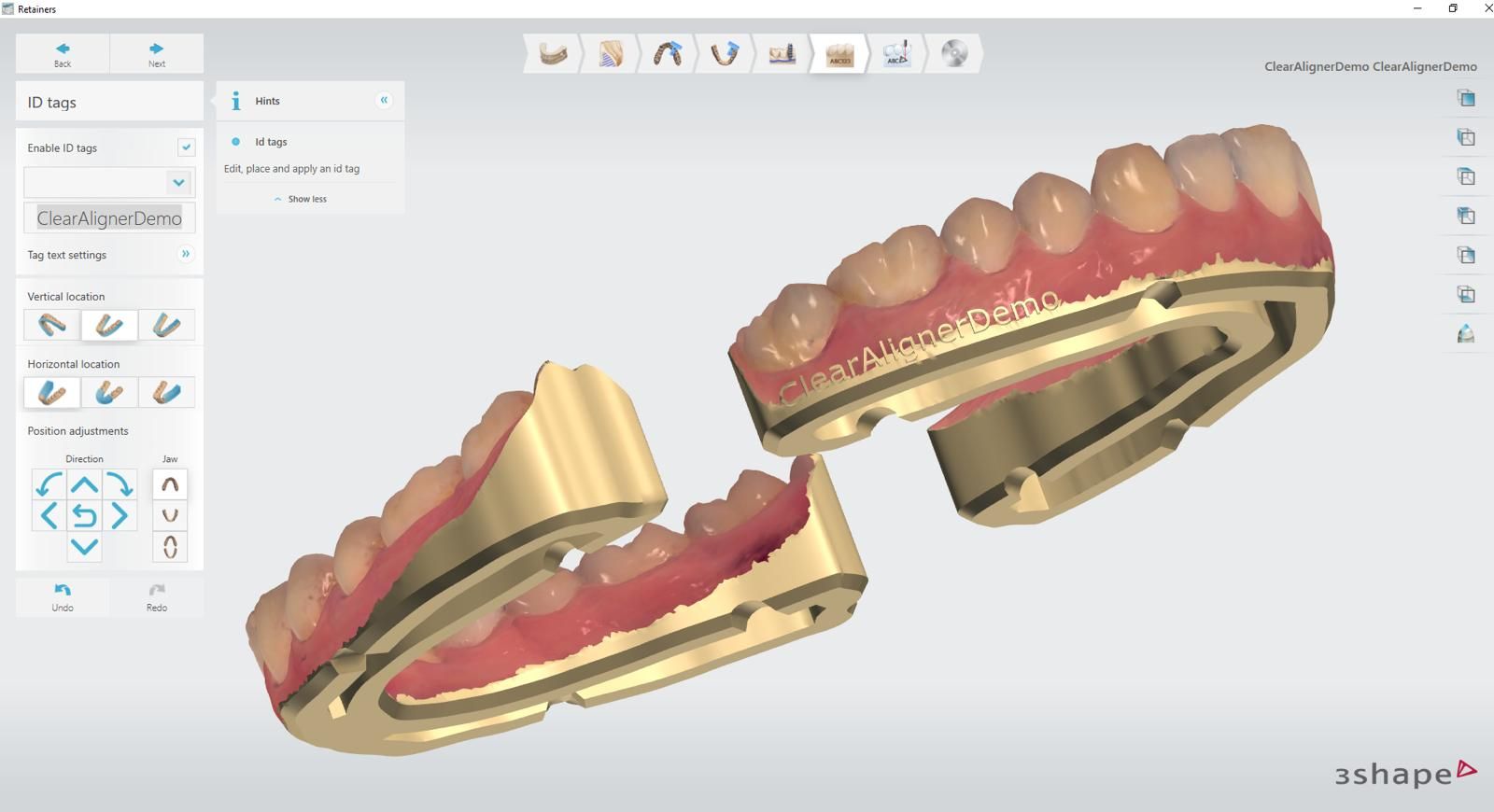Open the first workflow step with the jaw model icon
Viewport: 1494px width, 812px height.
pyautogui.click(x=553, y=54)
